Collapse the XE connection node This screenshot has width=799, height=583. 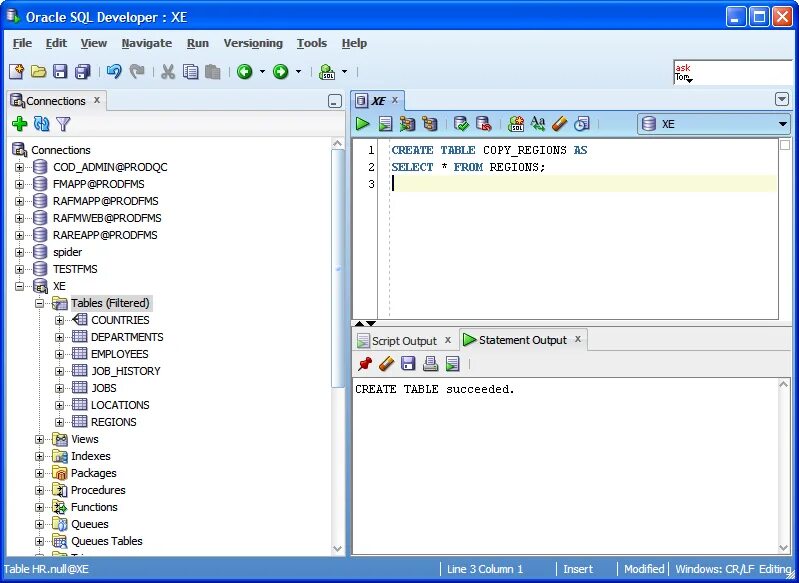pyautogui.click(x=19, y=286)
